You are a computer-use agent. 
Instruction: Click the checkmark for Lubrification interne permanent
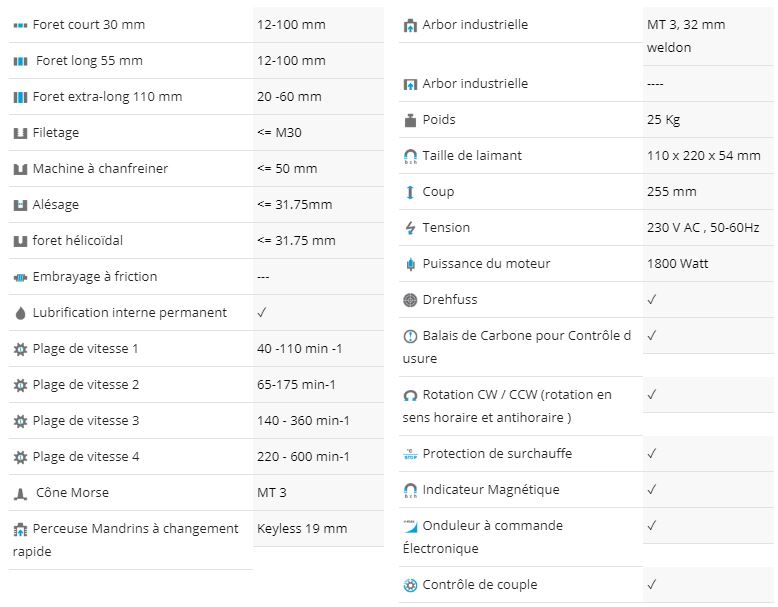262,312
